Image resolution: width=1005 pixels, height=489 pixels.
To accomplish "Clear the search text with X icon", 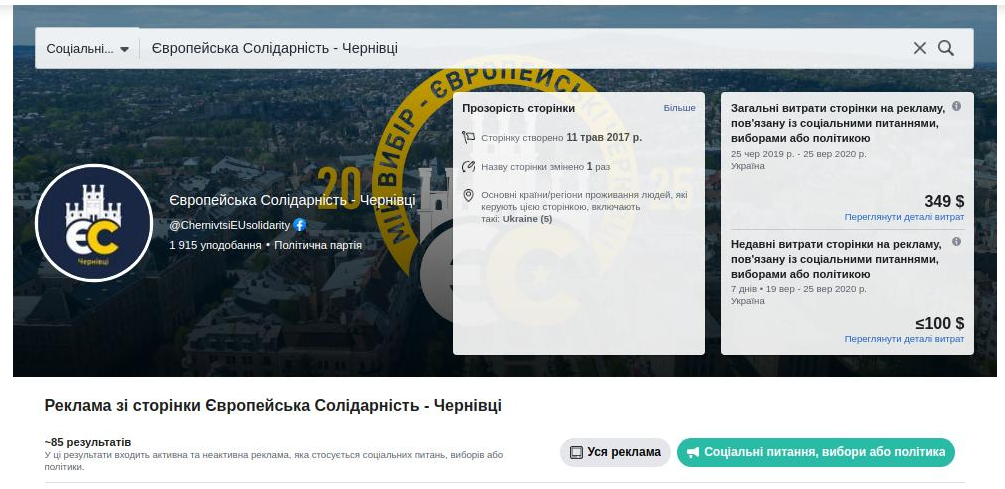I will pyautogui.click(x=919, y=48).
